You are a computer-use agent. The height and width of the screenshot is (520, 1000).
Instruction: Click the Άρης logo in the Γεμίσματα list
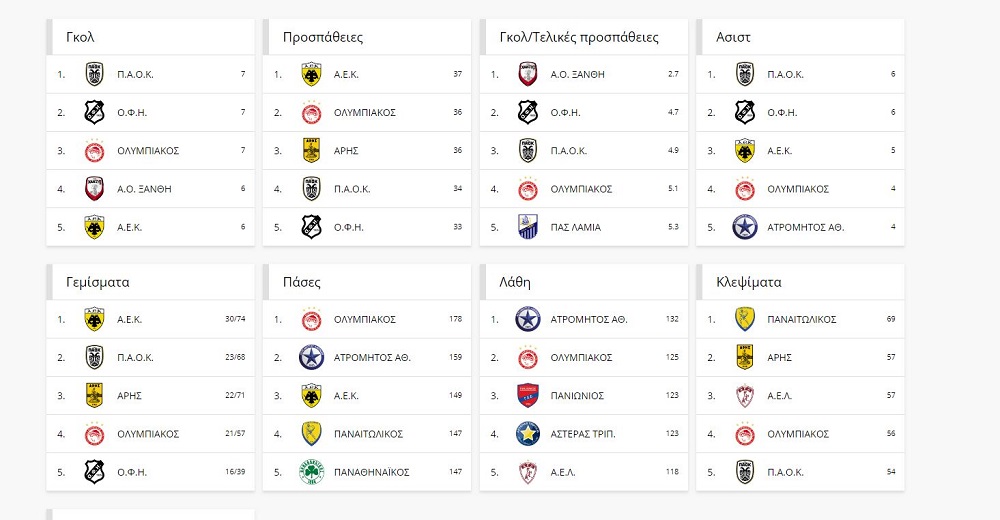coord(94,395)
